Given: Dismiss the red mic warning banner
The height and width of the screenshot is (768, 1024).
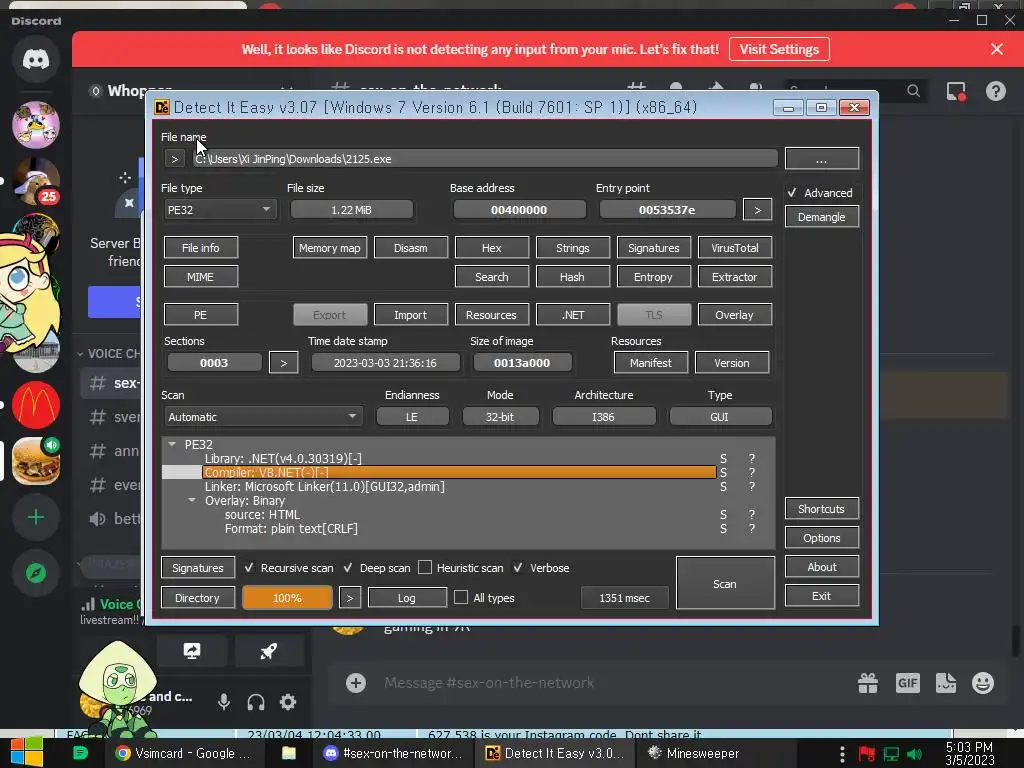Looking at the screenshot, I should click(x=997, y=49).
